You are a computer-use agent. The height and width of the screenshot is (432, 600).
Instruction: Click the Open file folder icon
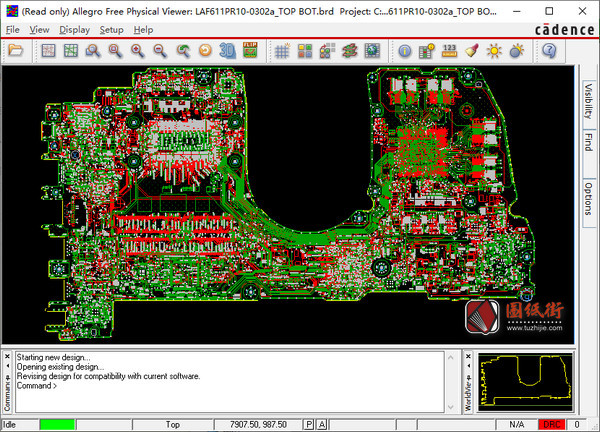(15, 50)
